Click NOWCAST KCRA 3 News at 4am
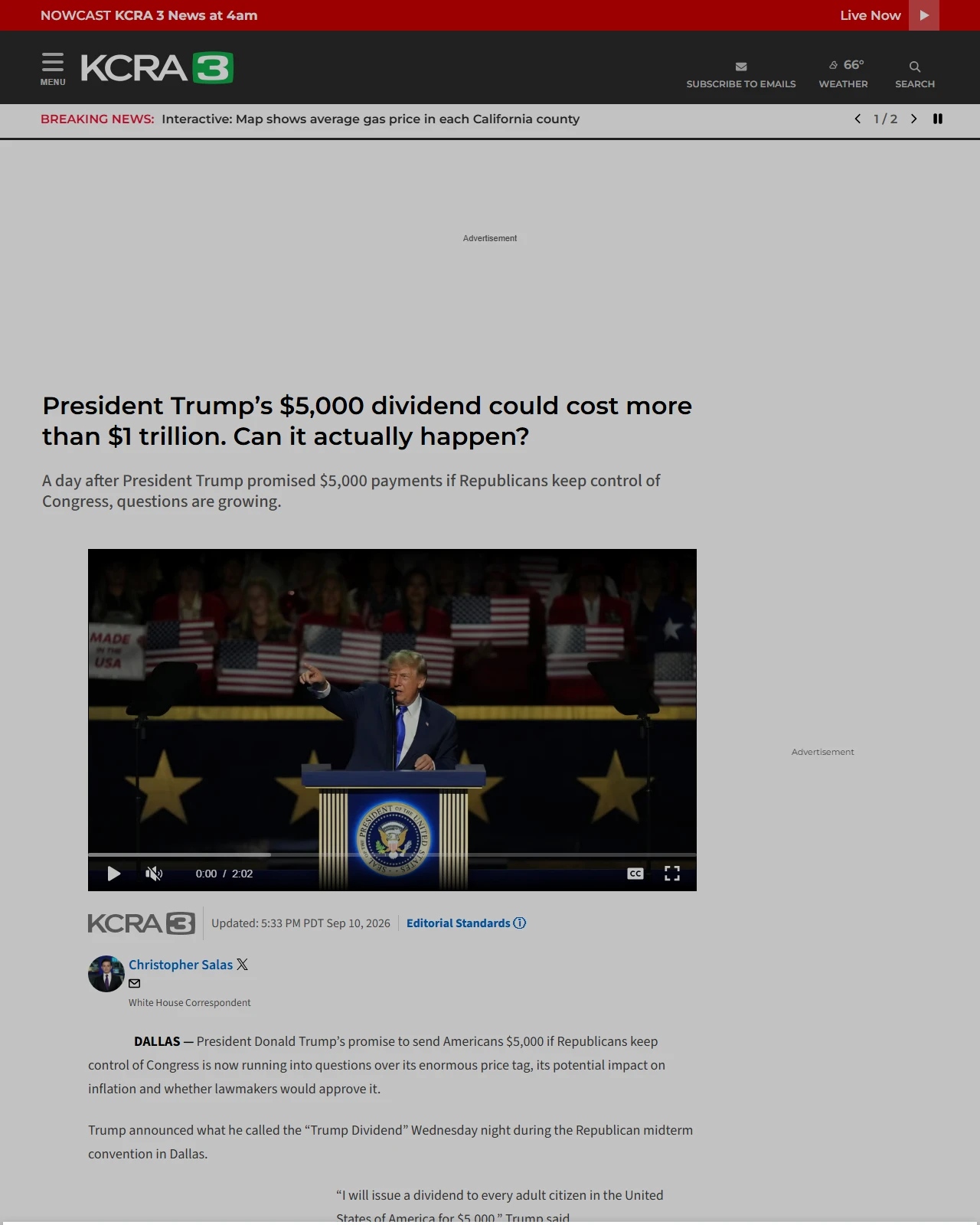This screenshot has height=1225, width=980. [149, 15]
